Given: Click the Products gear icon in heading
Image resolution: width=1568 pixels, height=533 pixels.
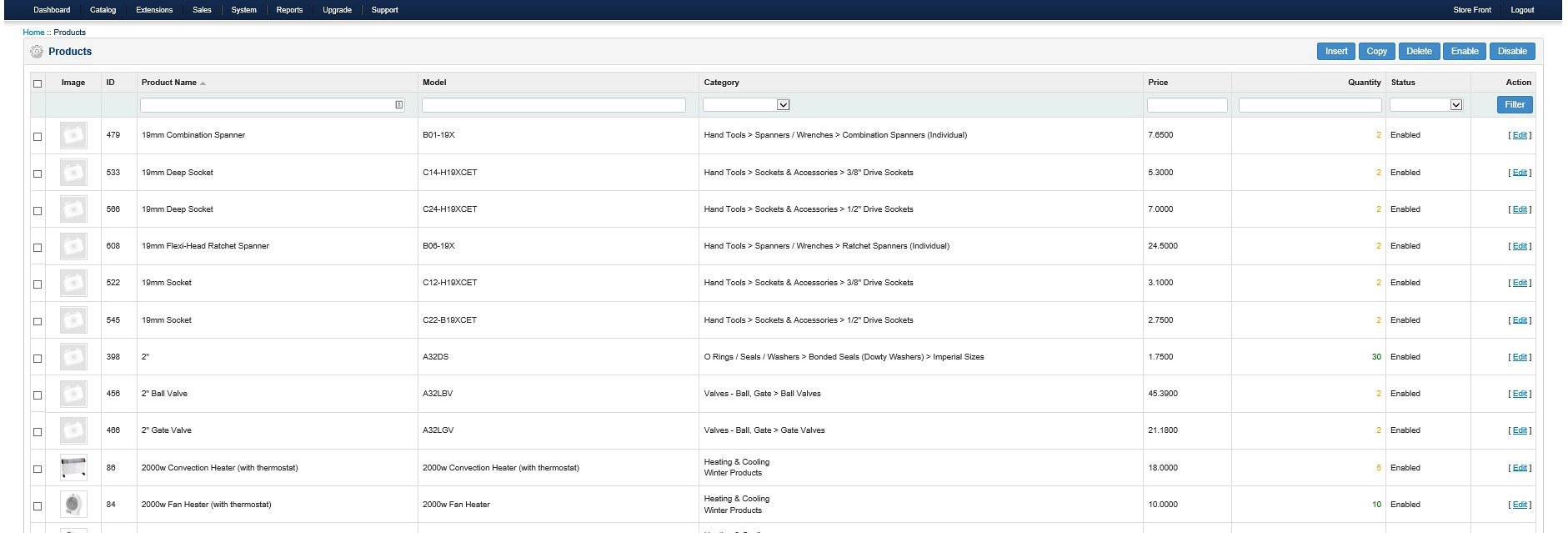Looking at the screenshot, I should point(37,52).
